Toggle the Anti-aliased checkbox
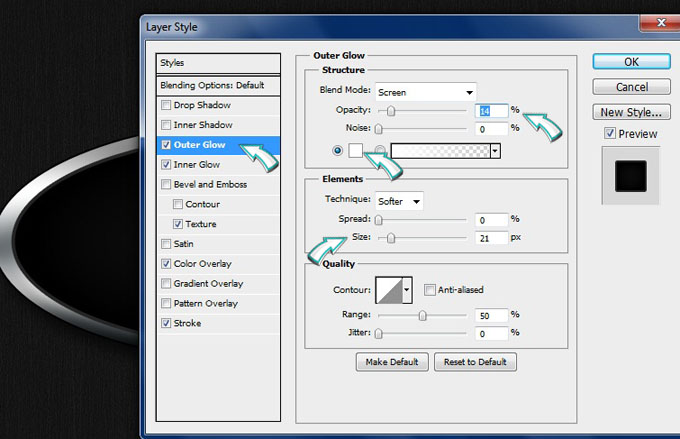Screen dimensions: 680x439 429,290
